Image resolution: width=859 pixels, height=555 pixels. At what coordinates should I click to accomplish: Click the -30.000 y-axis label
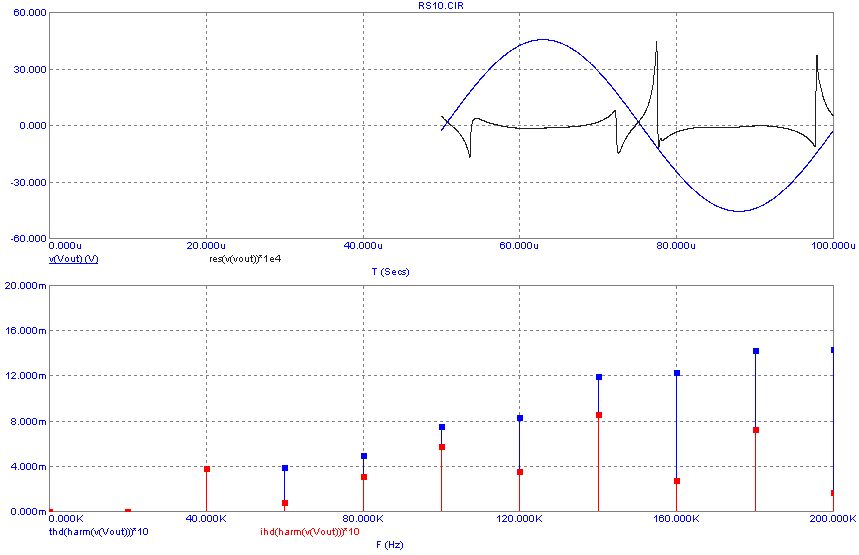point(28,182)
